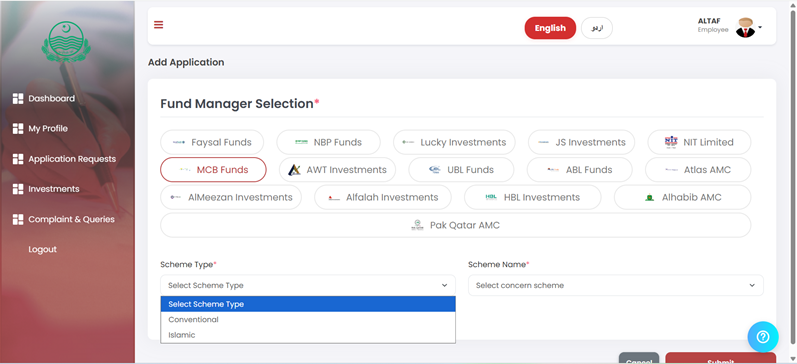
Task: Select HBL Investments fund manager
Action: pos(533,197)
